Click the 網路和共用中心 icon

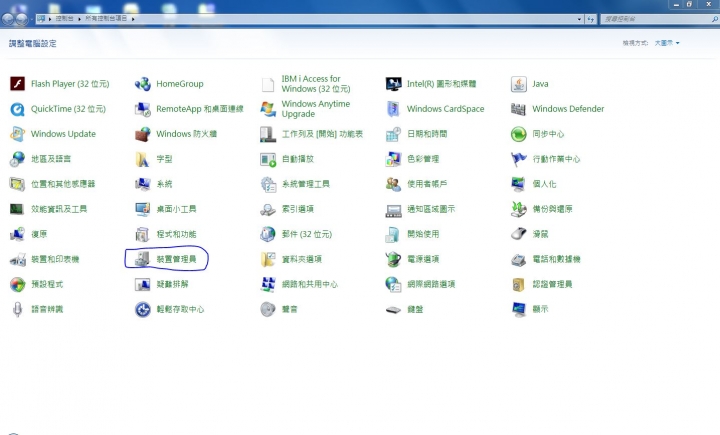click(268, 284)
